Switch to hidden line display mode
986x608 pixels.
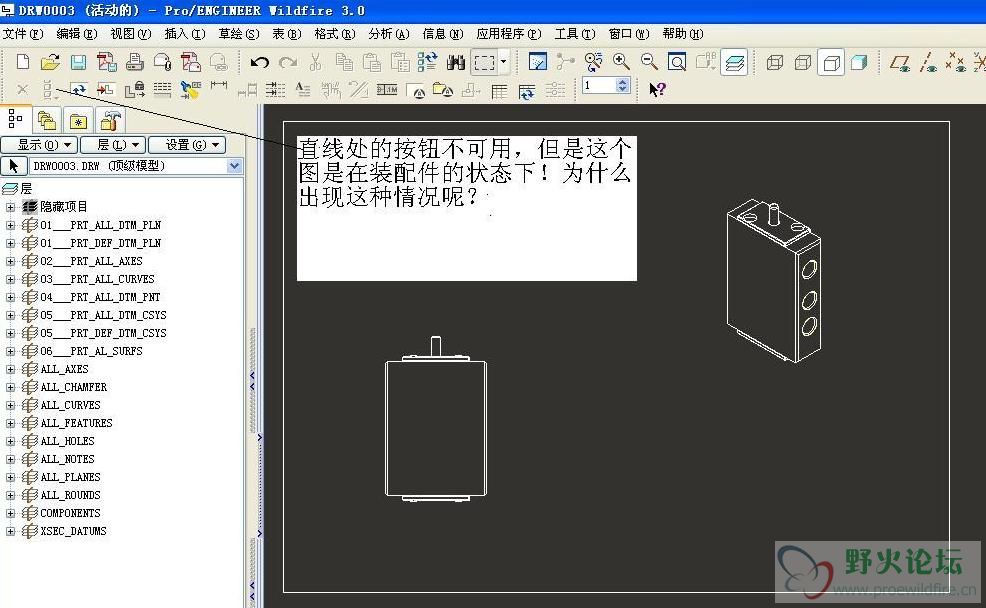[x=803, y=62]
